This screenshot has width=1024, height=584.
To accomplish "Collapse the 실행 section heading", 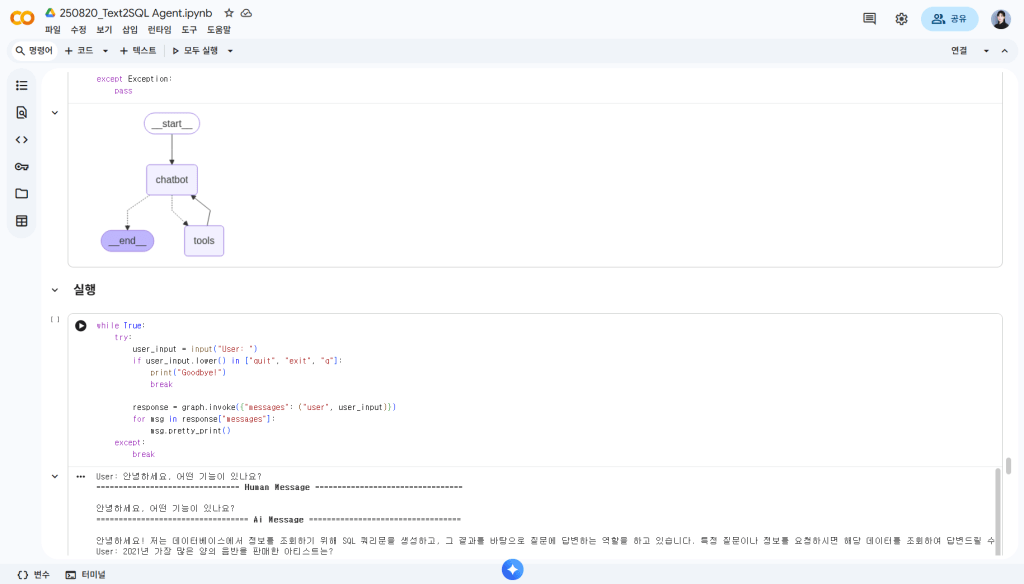I will [x=55, y=290].
